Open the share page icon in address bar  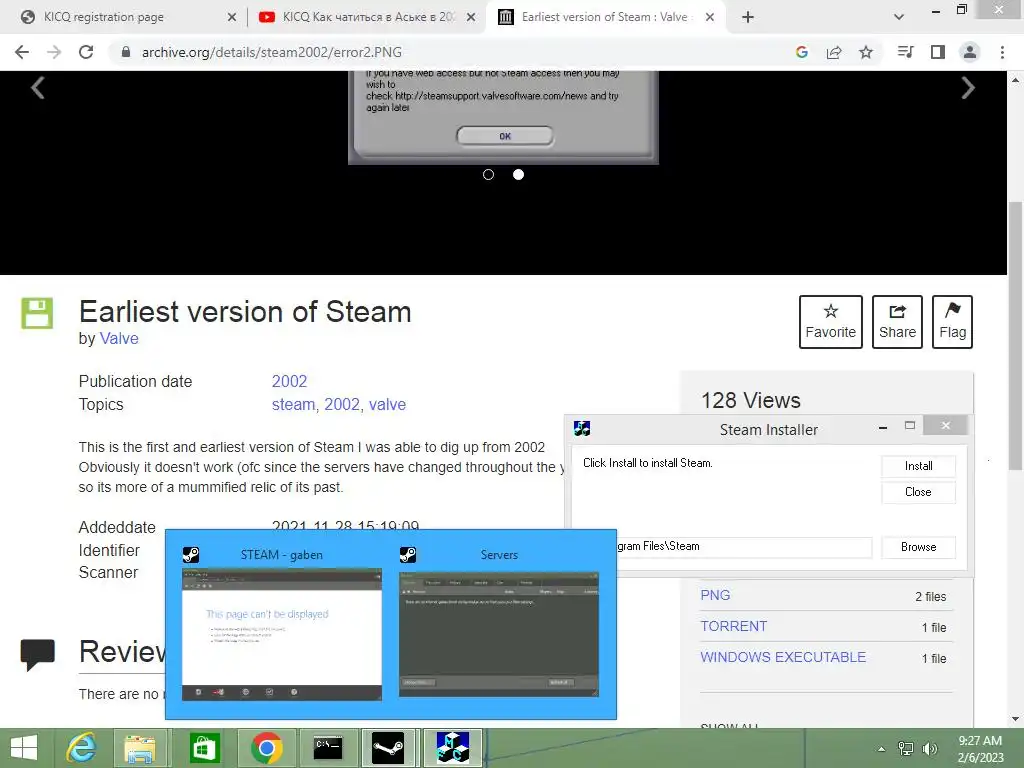[x=834, y=52]
